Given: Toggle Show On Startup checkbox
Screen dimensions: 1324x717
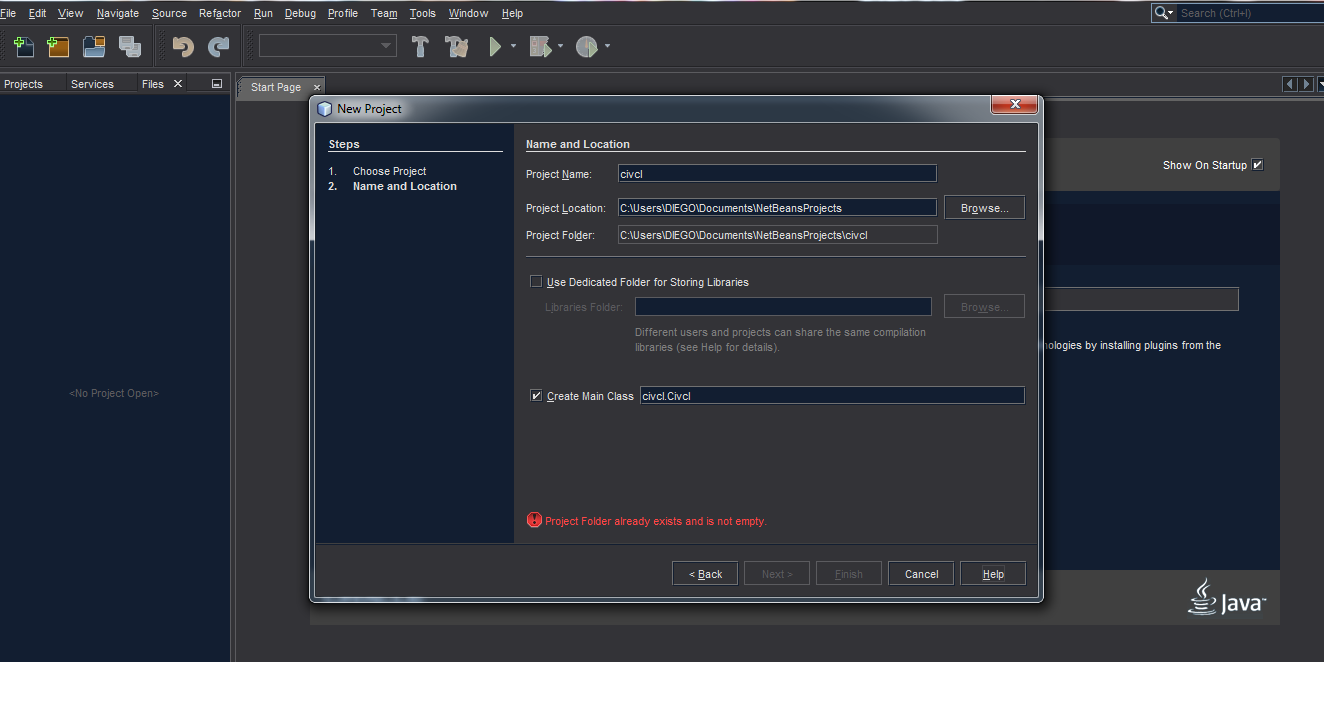Looking at the screenshot, I should coord(1258,165).
